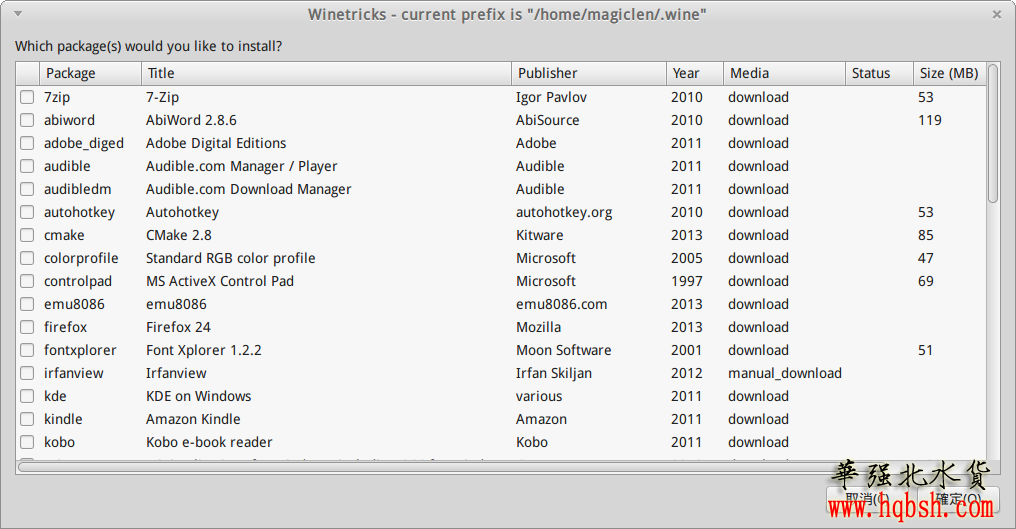This screenshot has height=529, width=1016.
Task: Check the audible package box
Action: point(27,166)
